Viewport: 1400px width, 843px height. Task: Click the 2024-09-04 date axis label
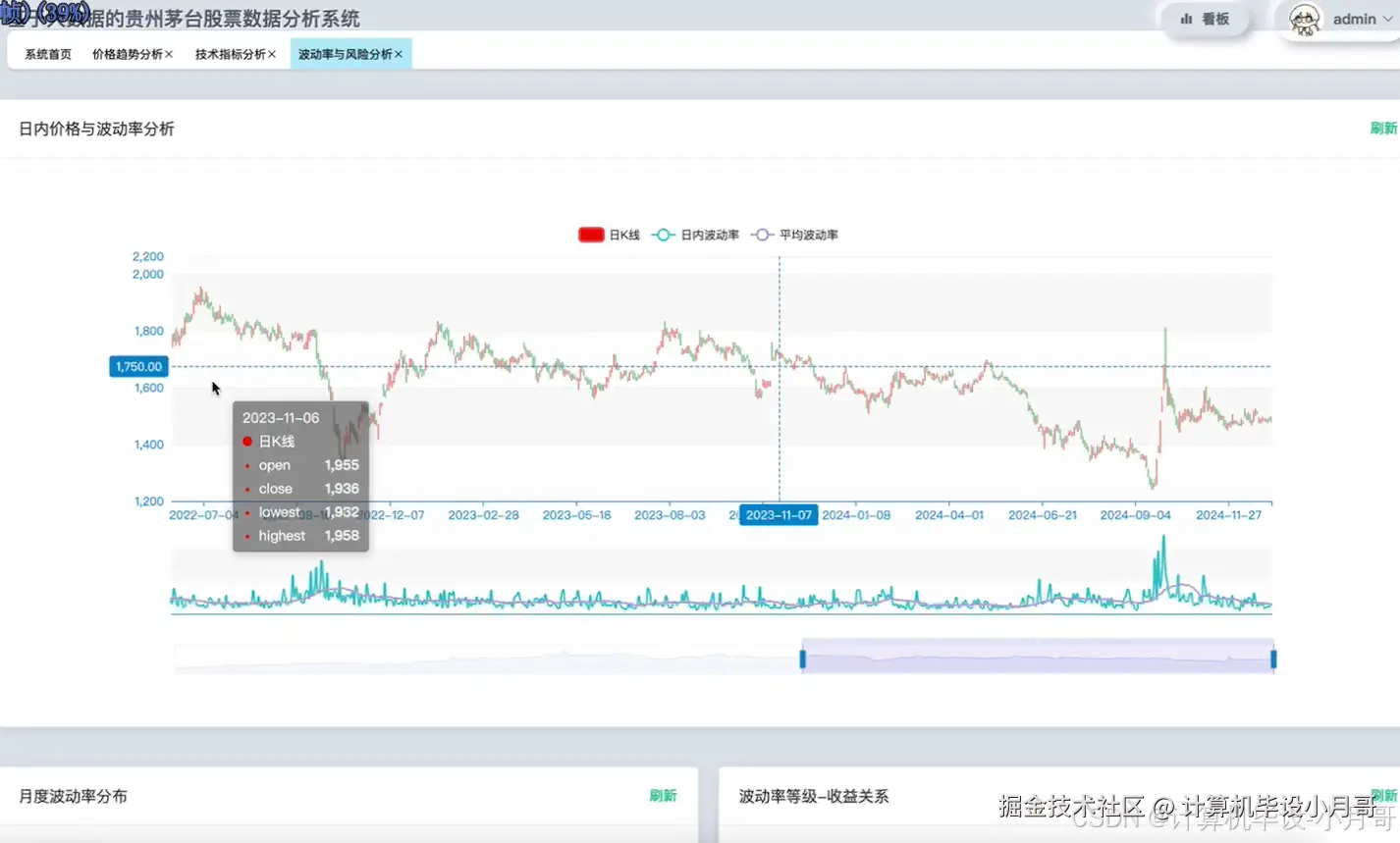(x=1135, y=515)
